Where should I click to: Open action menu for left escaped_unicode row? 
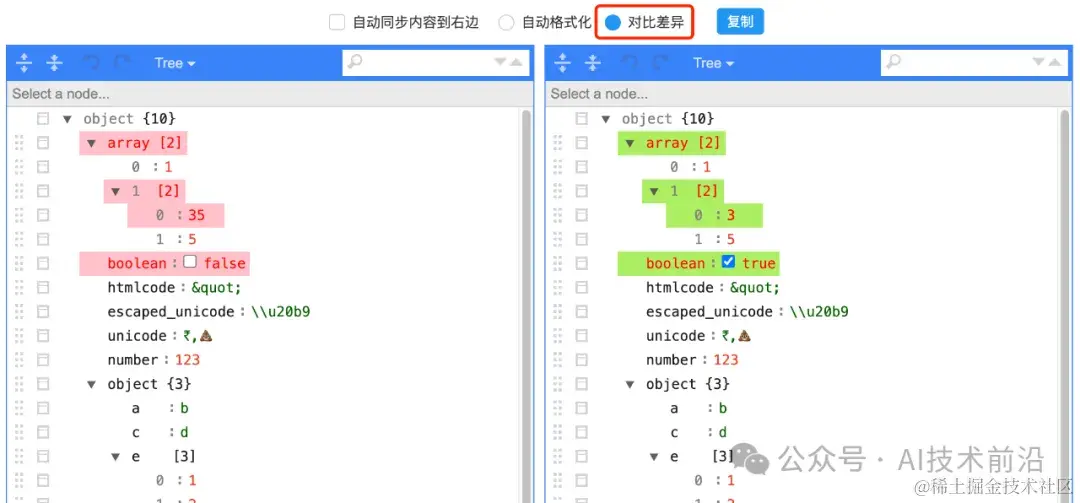click(x=43, y=311)
